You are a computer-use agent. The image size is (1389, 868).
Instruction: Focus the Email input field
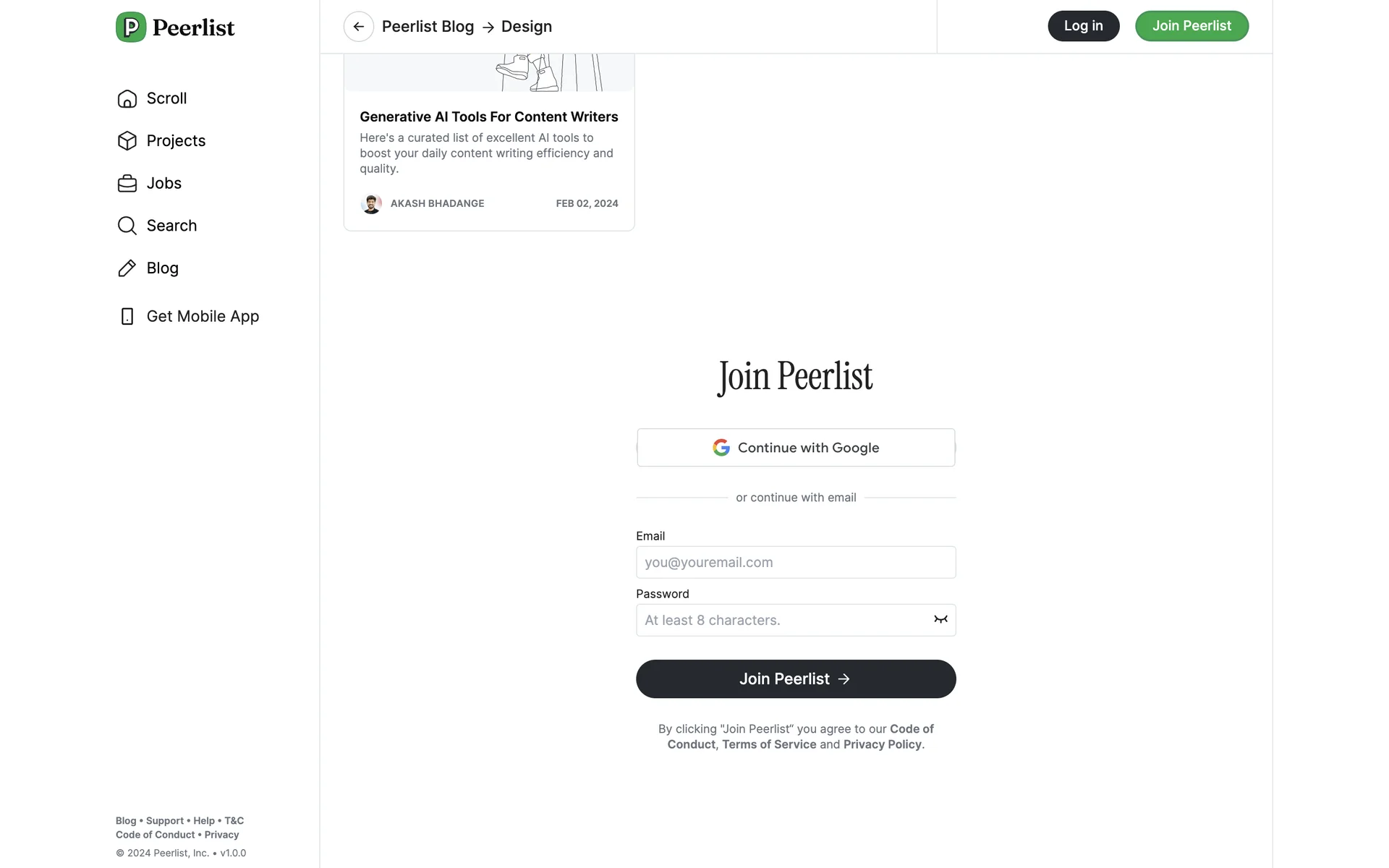click(x=796, y=562)
